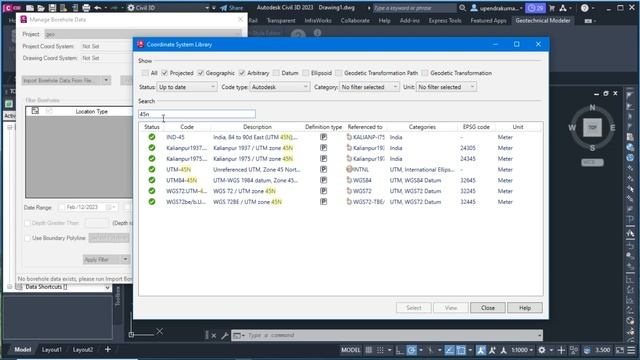Open the Autodesk App Store cart icon
Image resolution: width=640 pixels, height=360 pixels.
point(552,8)
